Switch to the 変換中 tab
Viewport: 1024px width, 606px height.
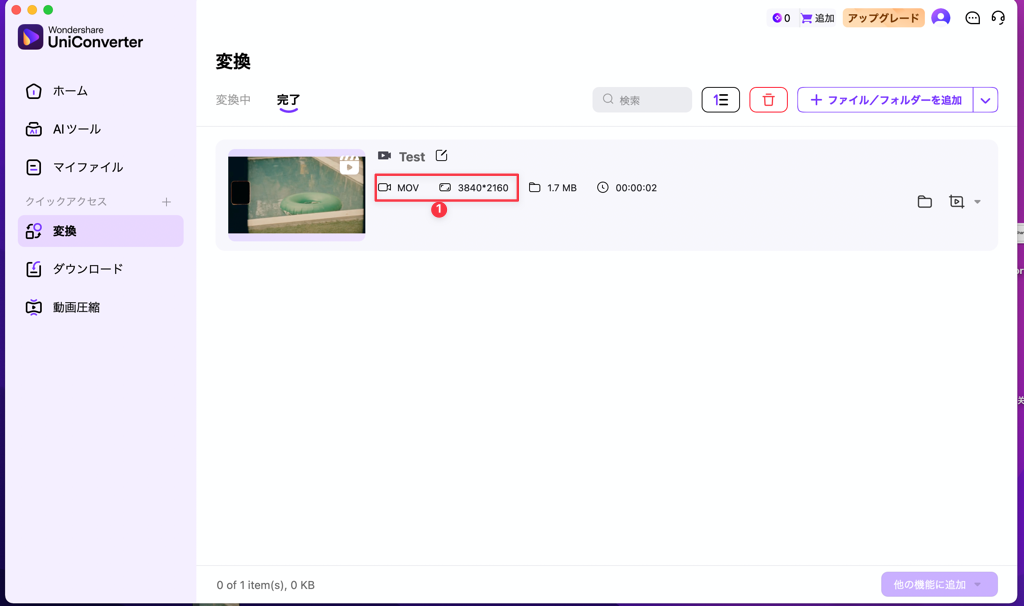tap(233, 99)
